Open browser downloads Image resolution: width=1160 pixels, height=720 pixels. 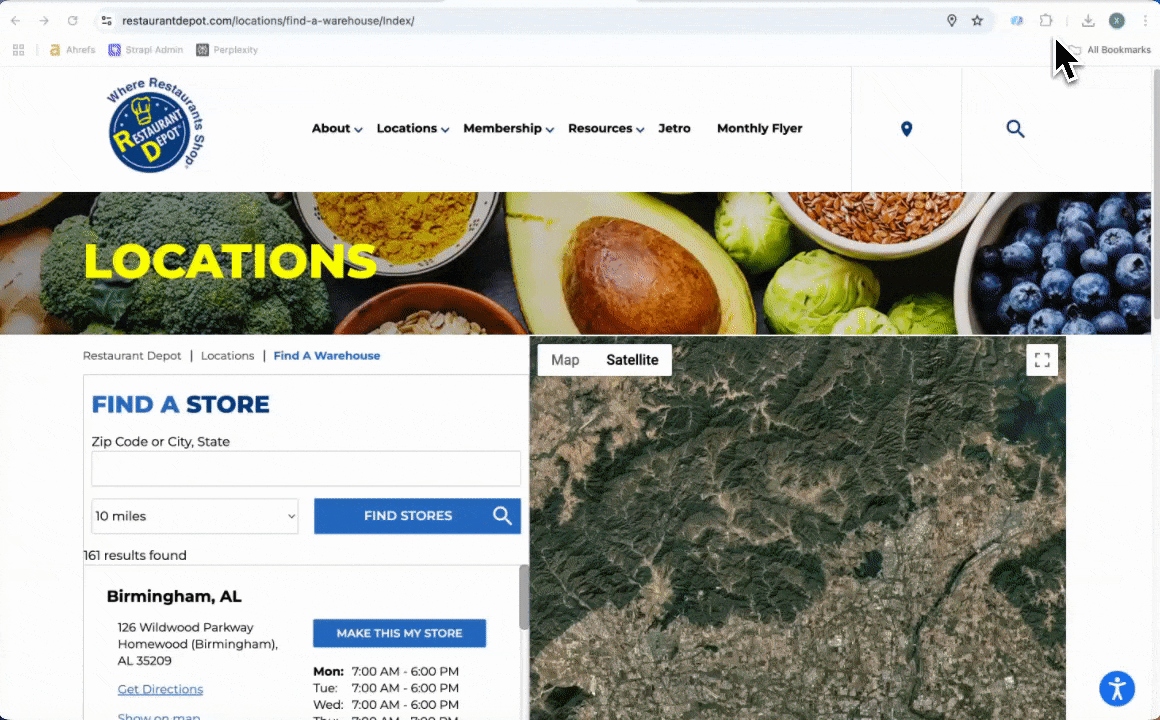(1088, 21)
